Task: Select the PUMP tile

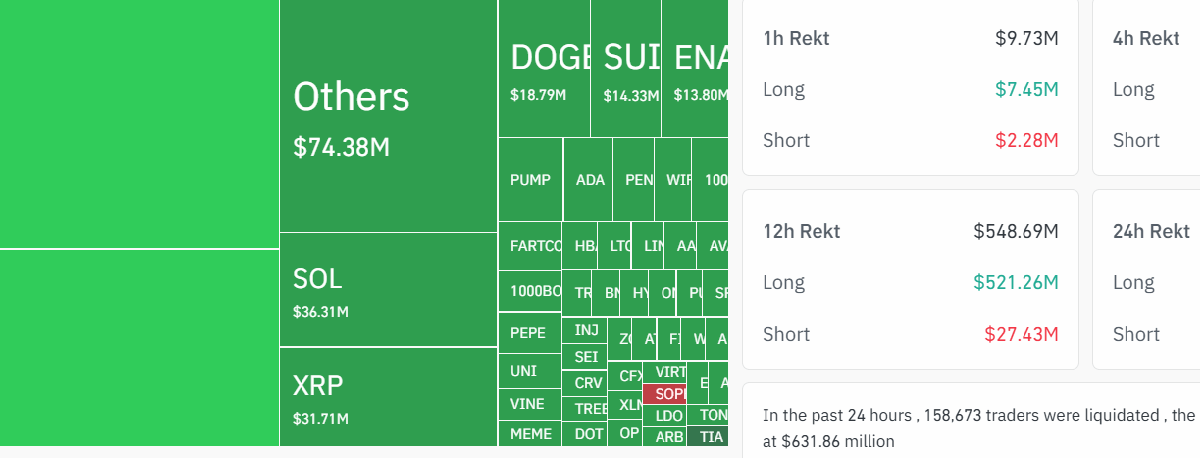Action: coord(530,180)
